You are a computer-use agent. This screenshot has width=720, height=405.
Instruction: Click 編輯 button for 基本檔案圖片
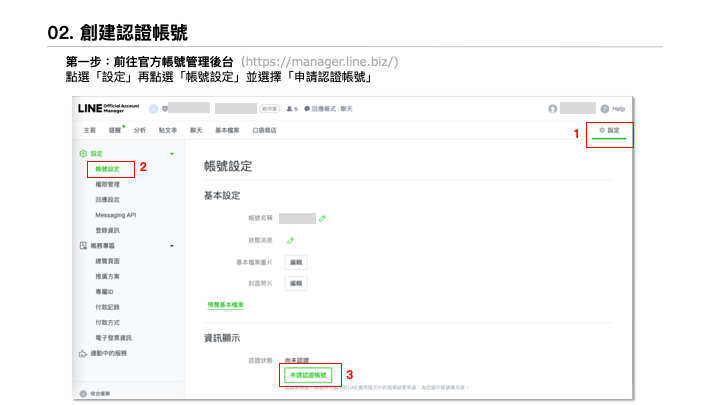pos(295,262)
